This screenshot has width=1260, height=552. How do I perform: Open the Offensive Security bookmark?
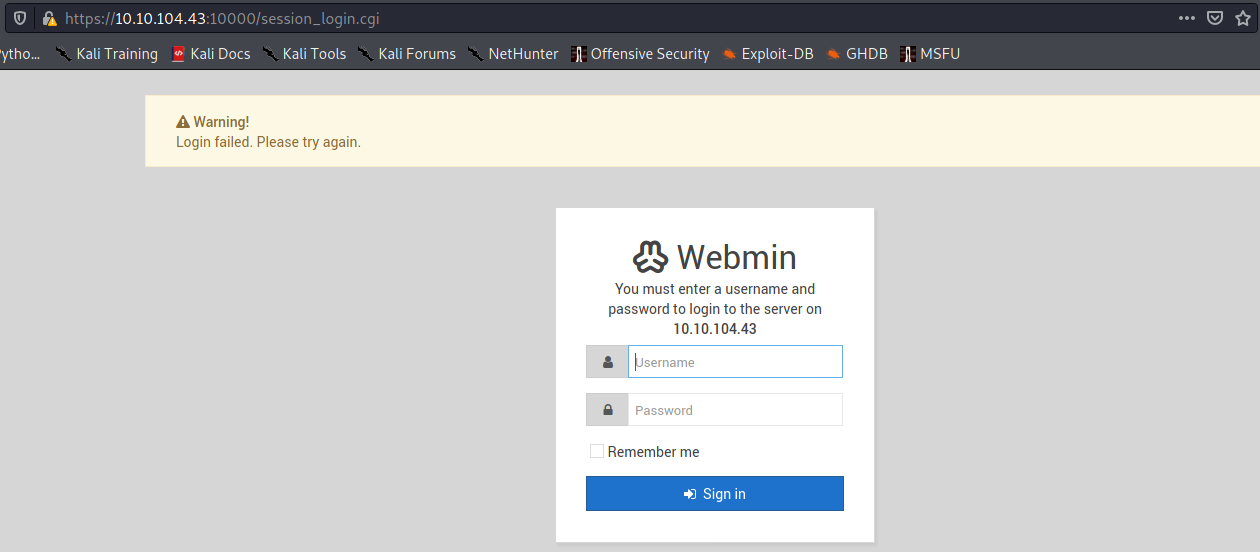coord(640,54)
